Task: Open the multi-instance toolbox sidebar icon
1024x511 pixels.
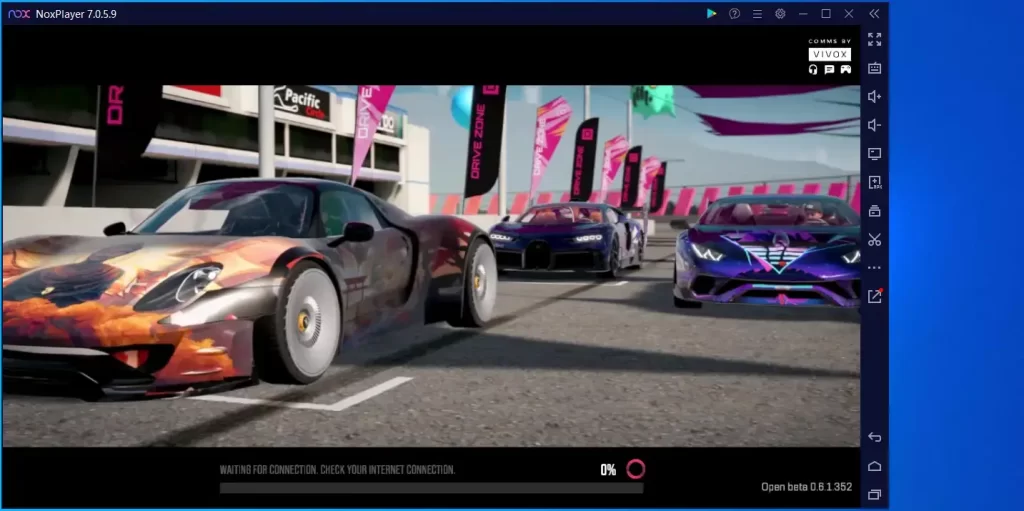Action: click(874, 210)
